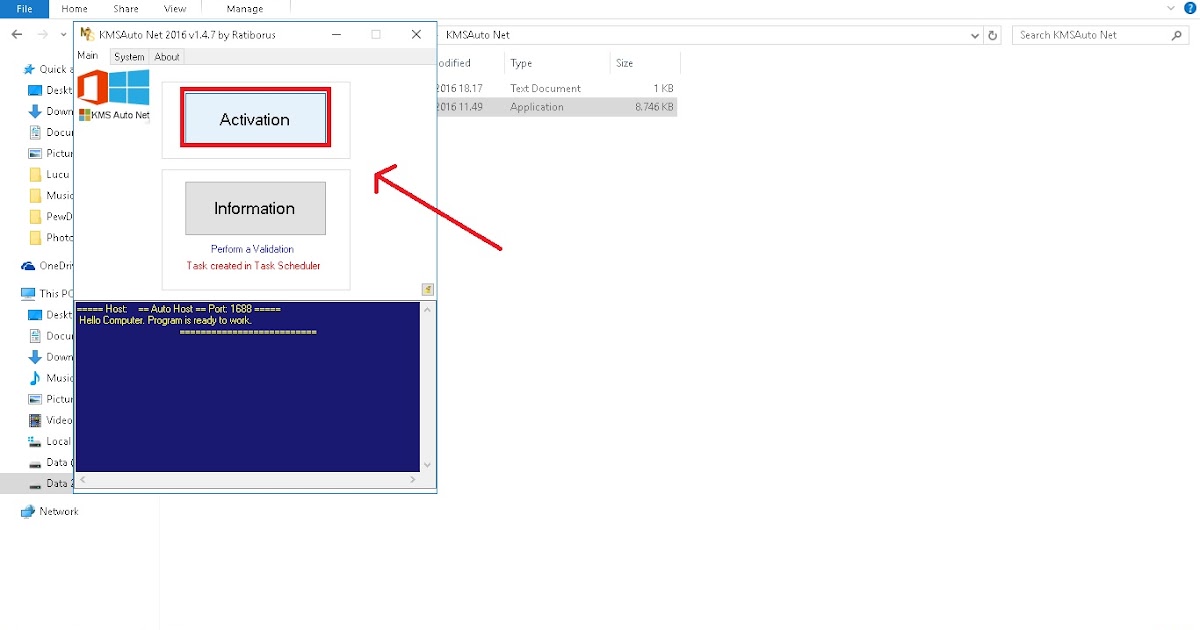
Task: Open Downloads under Quick access
Action: click(x=50, y=111)
